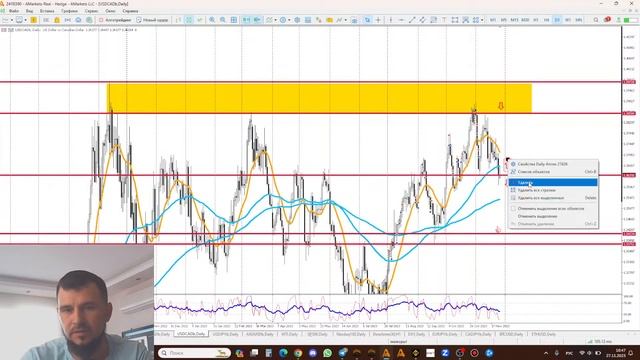Select the Fibonacci retracement tool

click(433, 20)
